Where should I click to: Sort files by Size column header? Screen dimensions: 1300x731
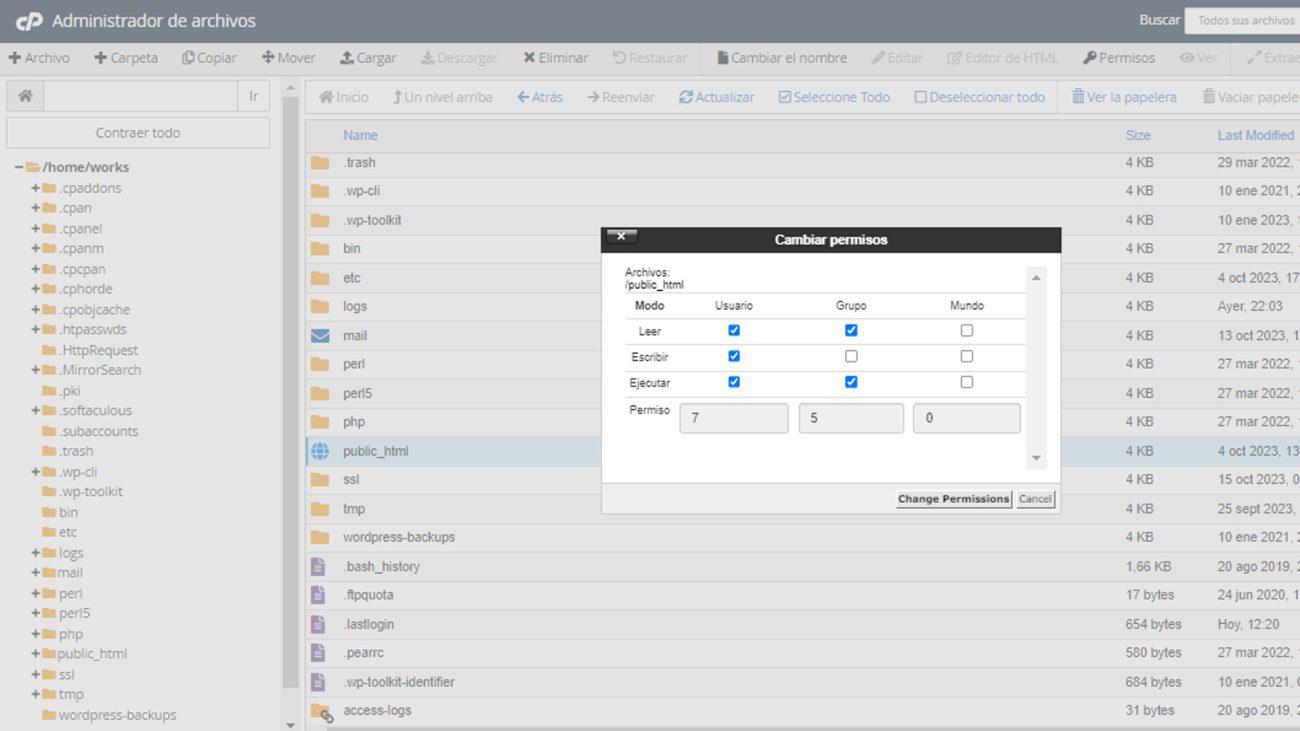[x=1137, y=135]
